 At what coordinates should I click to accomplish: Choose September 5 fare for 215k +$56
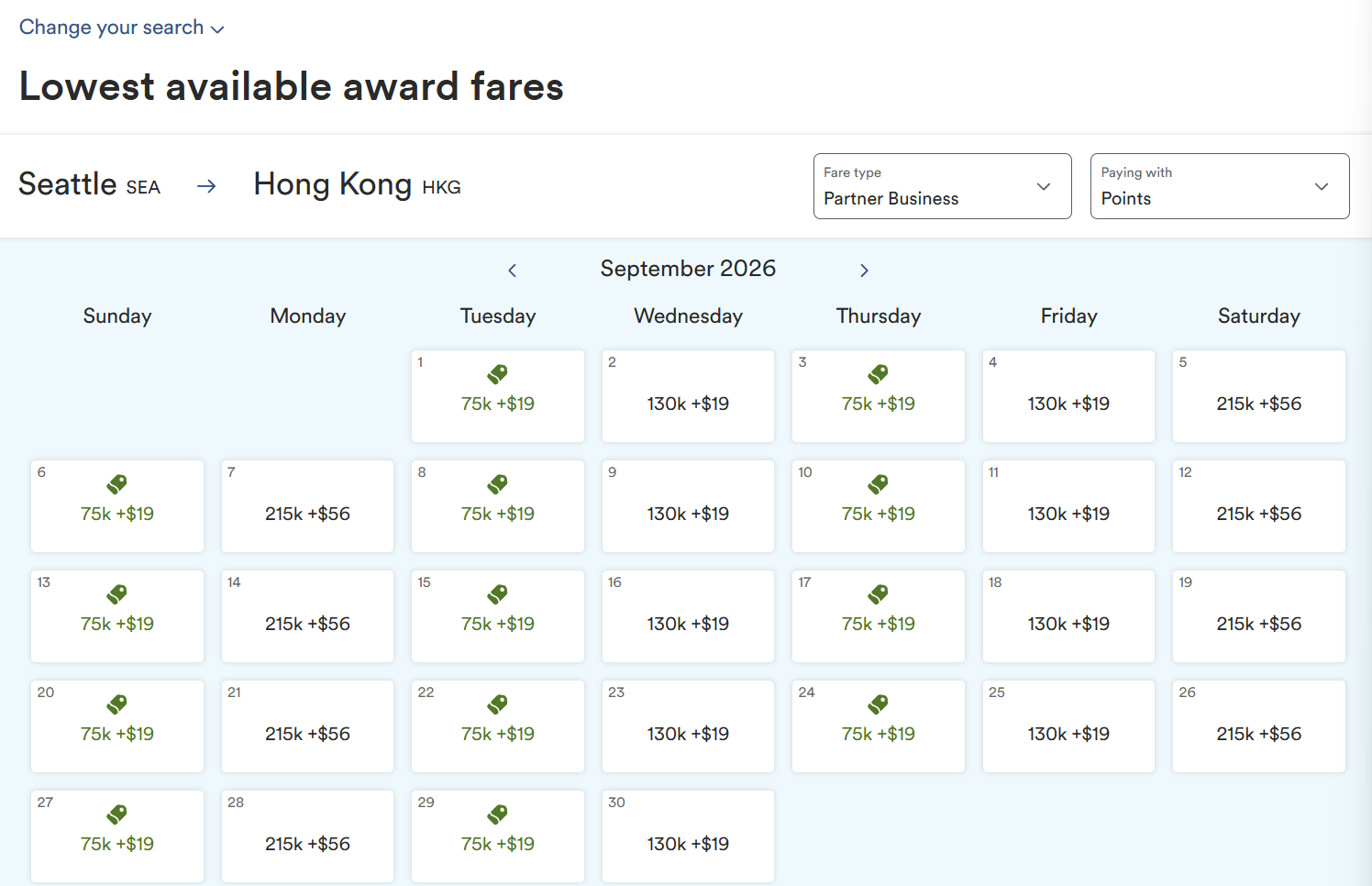tap(1258, 396)
